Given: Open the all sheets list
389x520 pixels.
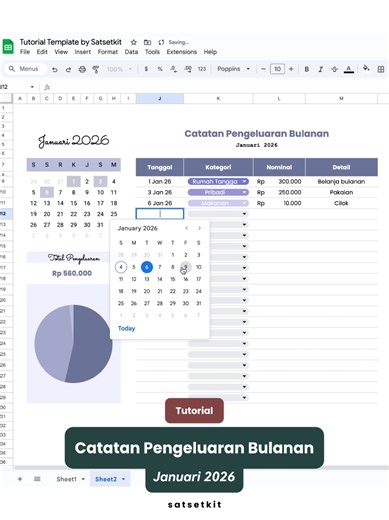Looking at the screenshot, I should [37, 479].
